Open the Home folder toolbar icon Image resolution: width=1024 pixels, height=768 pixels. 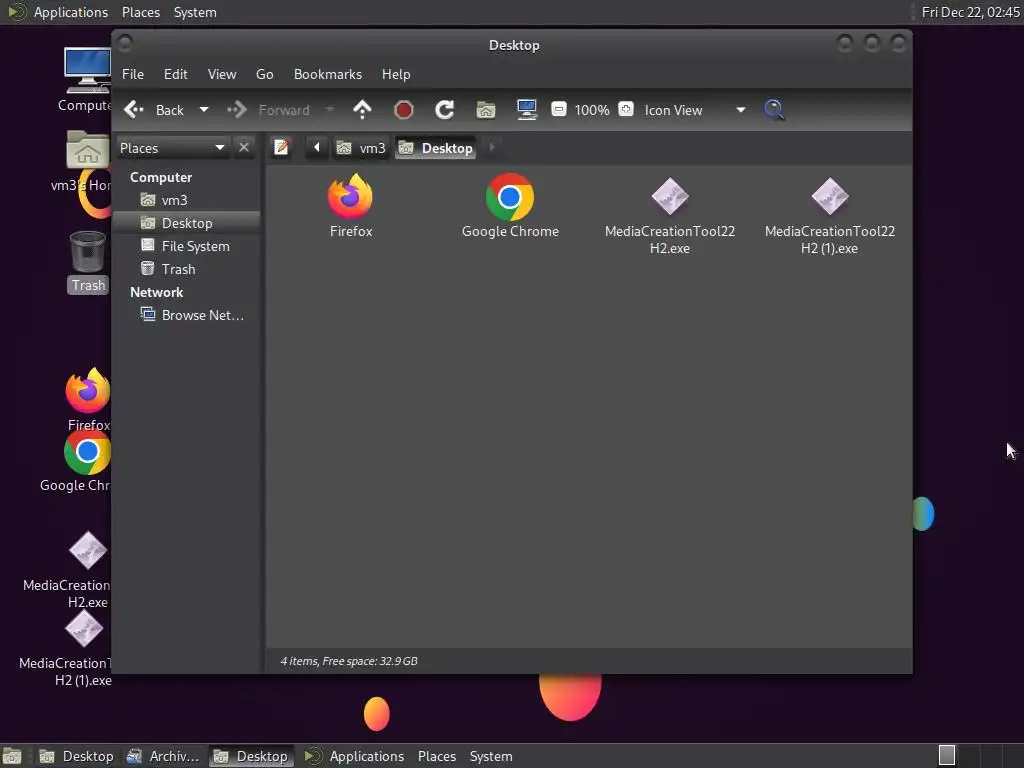click(486, 110)
